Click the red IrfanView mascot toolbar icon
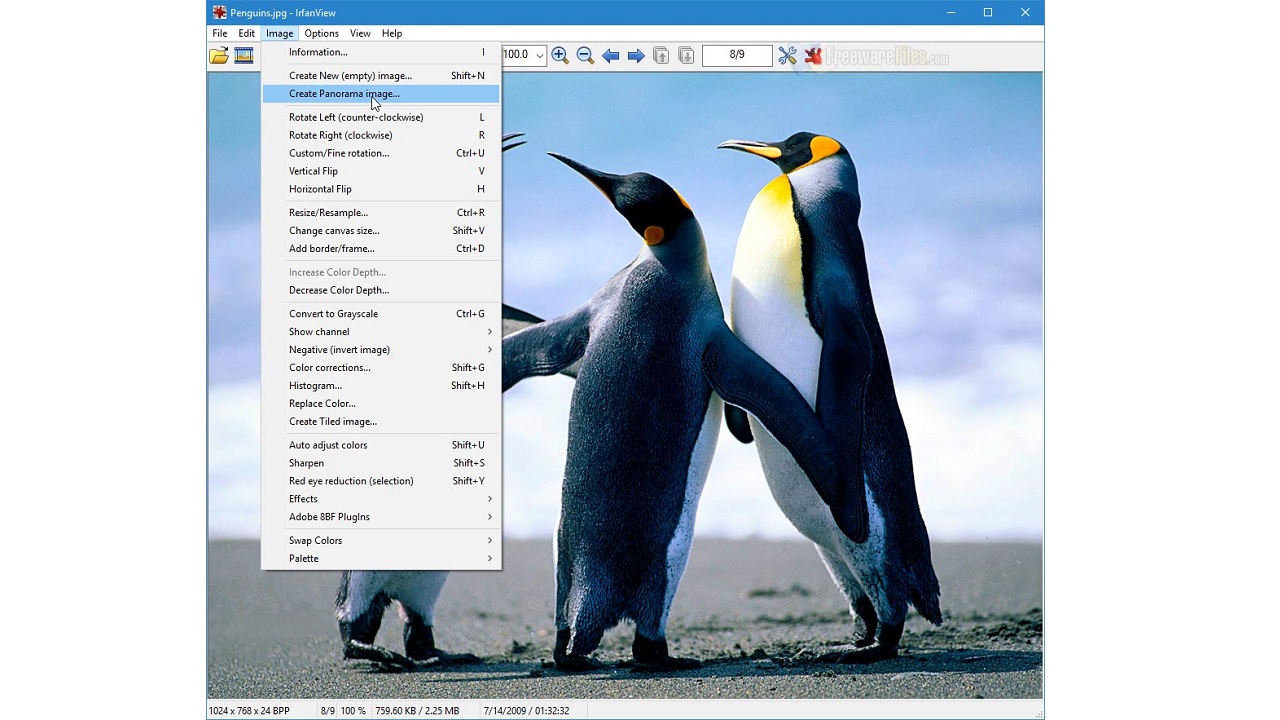The height and width of the screenshot is (720, 1280). [x=812, y=55]
